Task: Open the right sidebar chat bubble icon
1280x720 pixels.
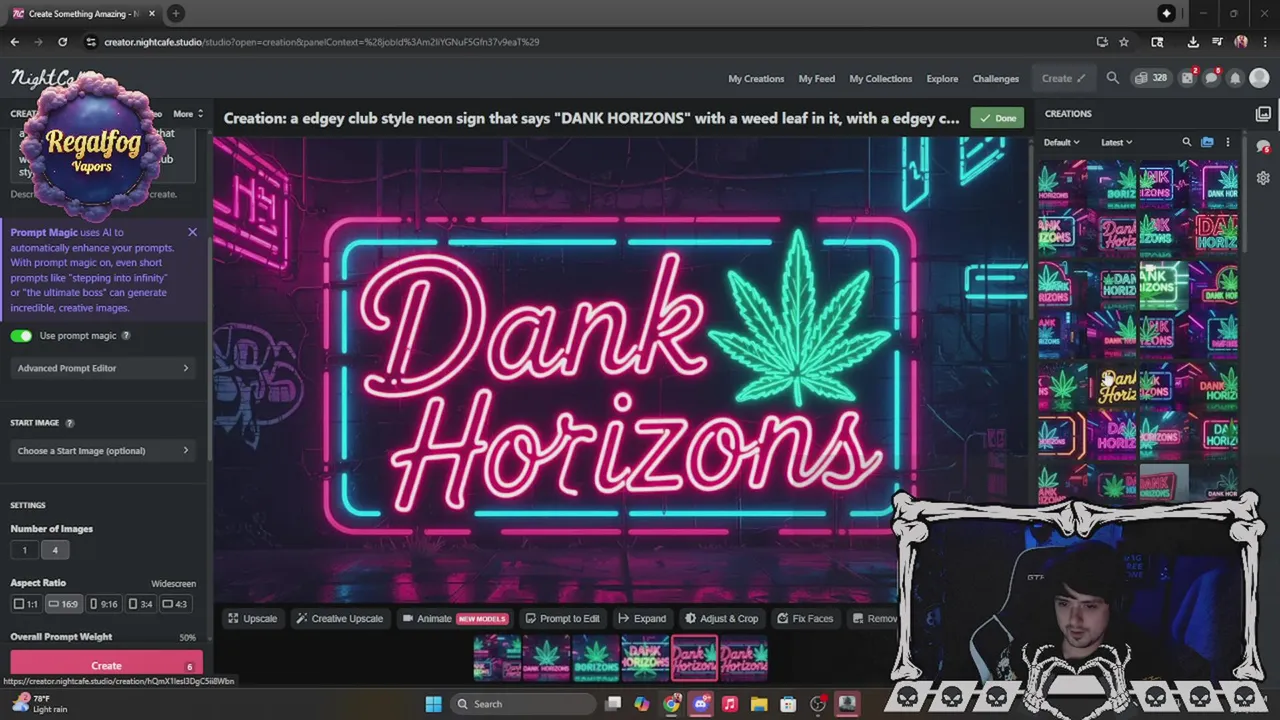Action: coord(1263,147)
